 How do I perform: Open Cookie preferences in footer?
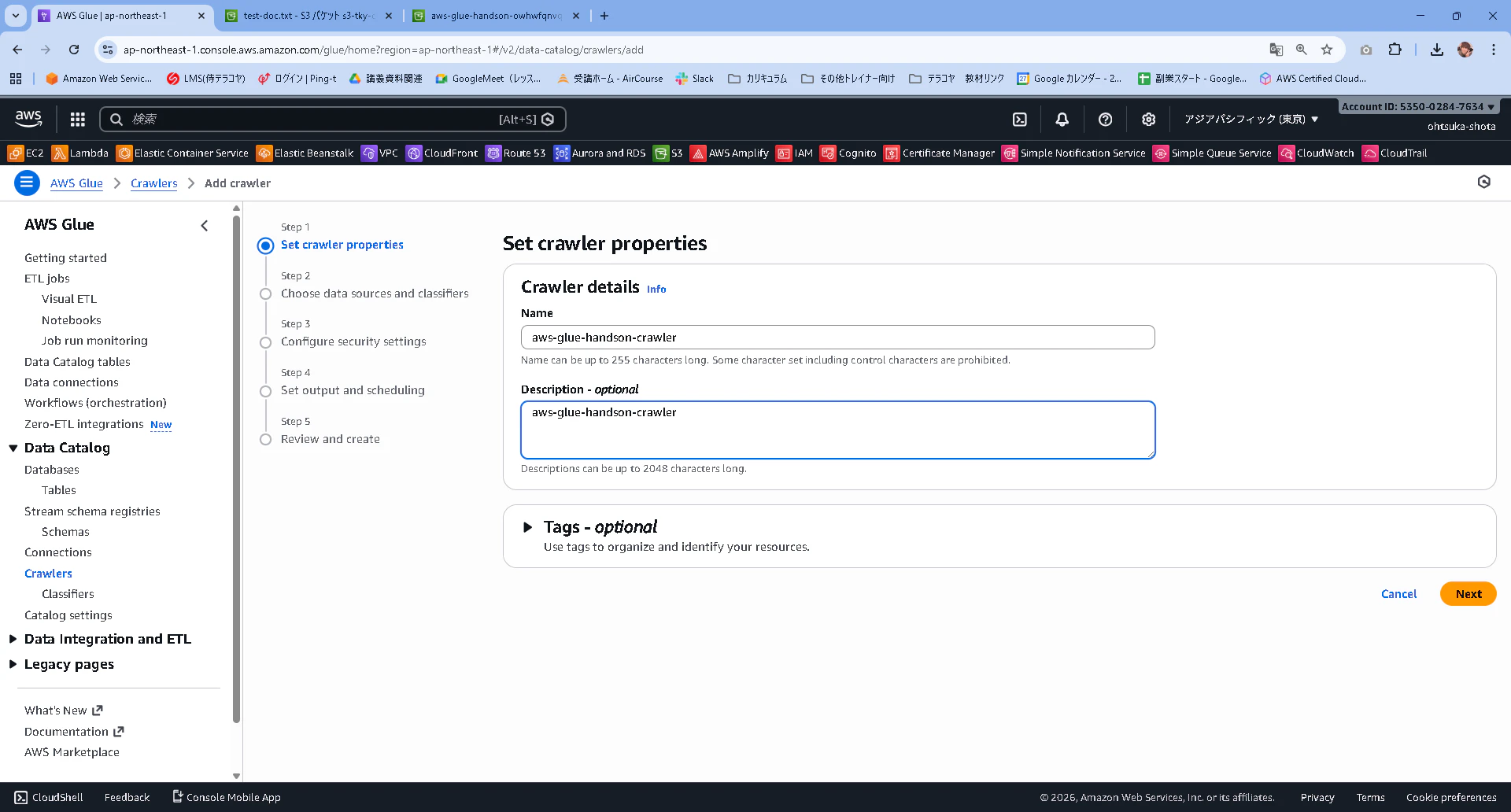[1451, 797]
